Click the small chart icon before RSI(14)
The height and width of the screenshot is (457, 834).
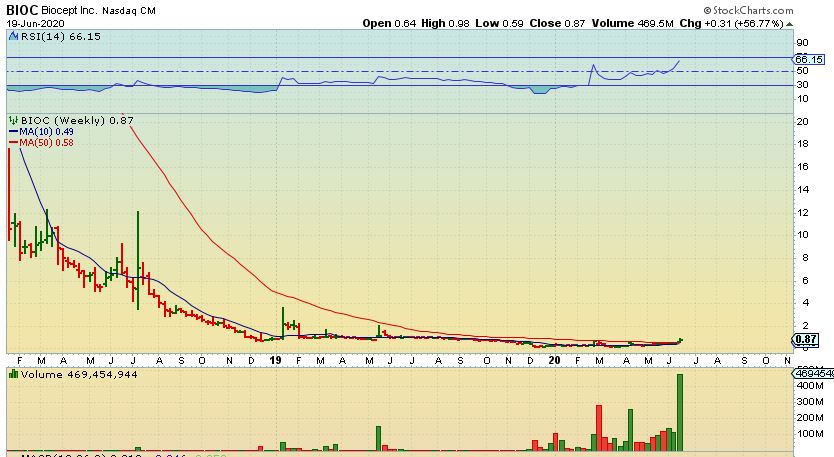point(13,36)
